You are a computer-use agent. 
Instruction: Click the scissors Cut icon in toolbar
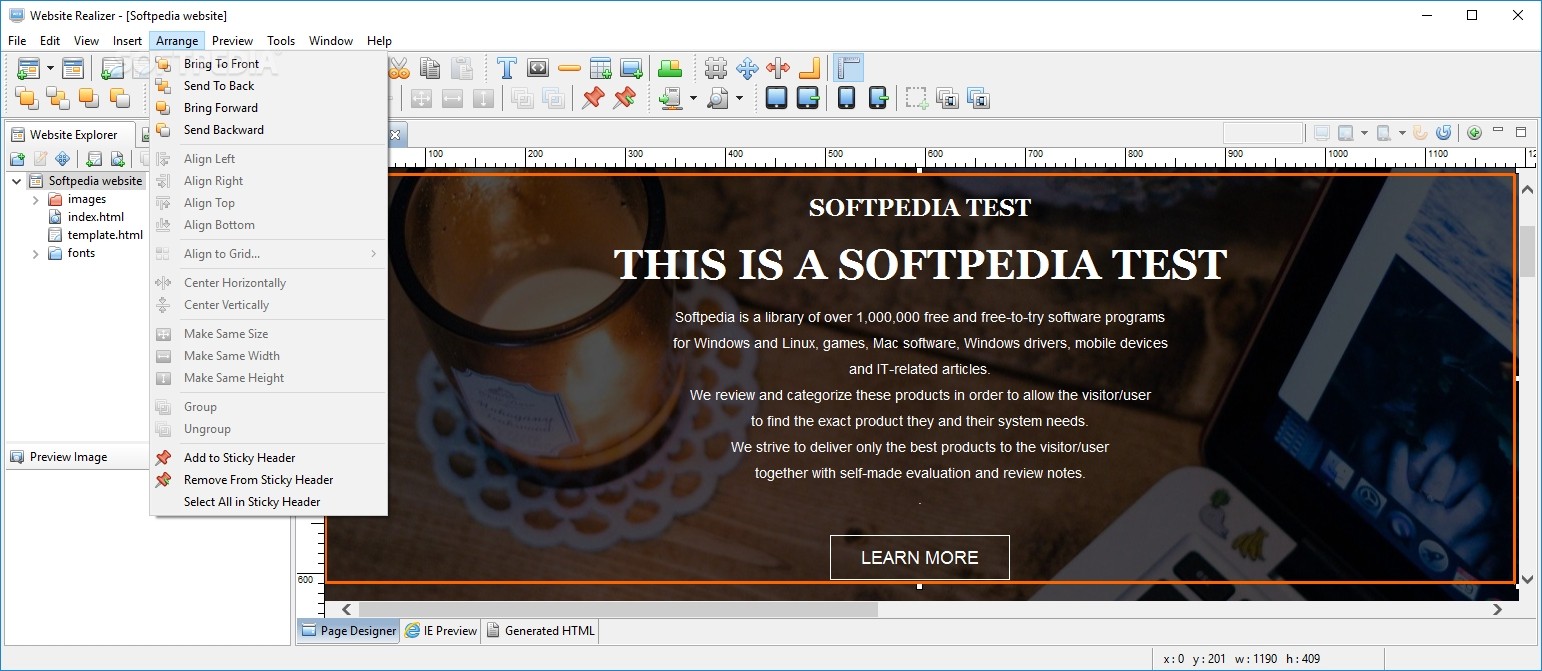399,68
